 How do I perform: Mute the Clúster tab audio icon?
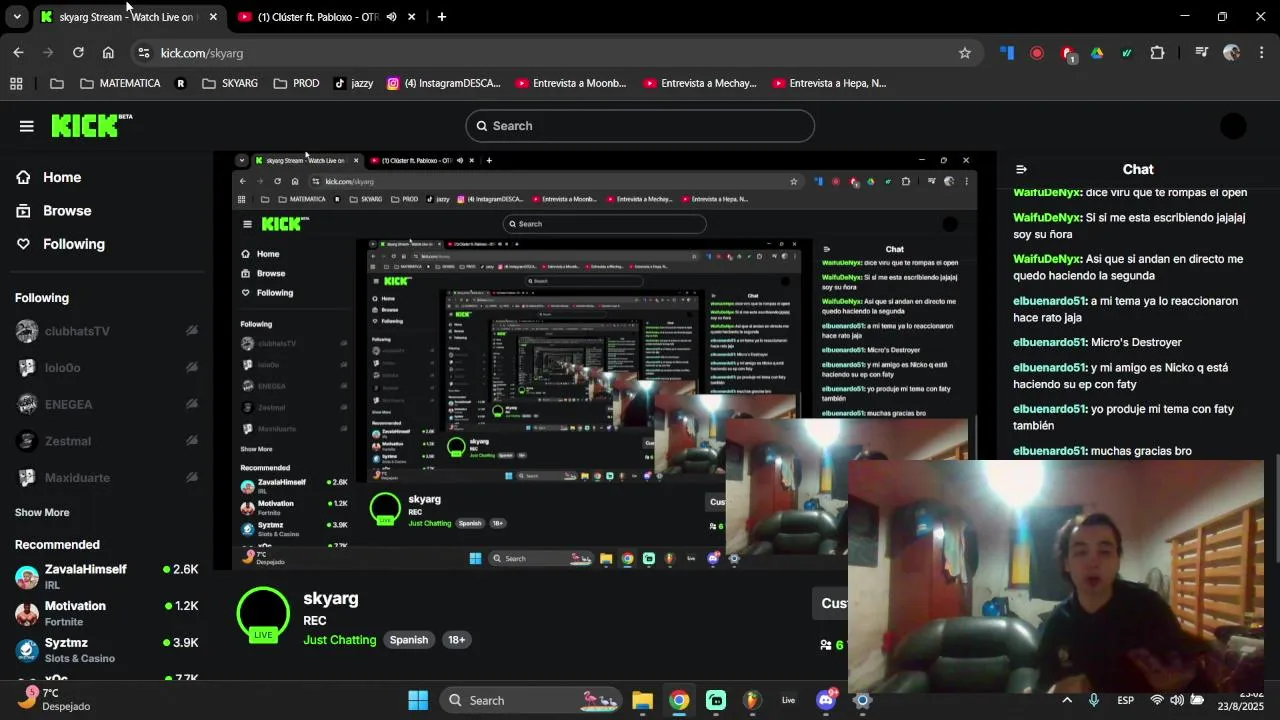tap(391, 17)
